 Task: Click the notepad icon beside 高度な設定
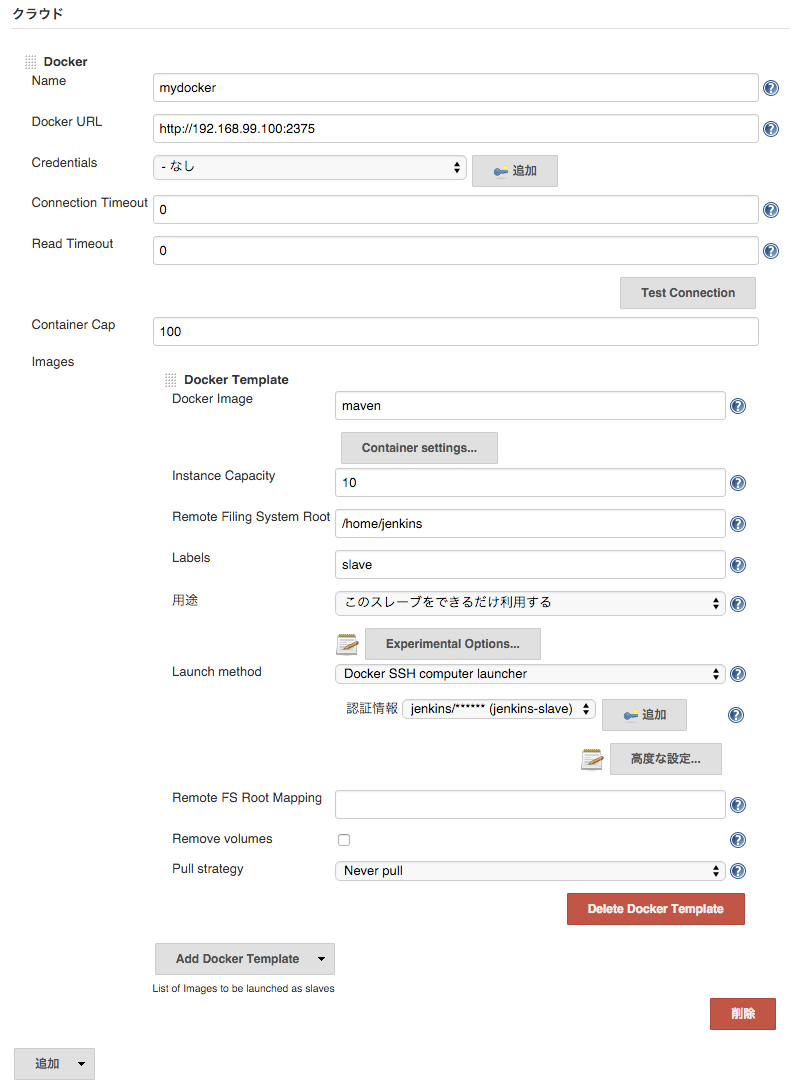pos(592,758)
